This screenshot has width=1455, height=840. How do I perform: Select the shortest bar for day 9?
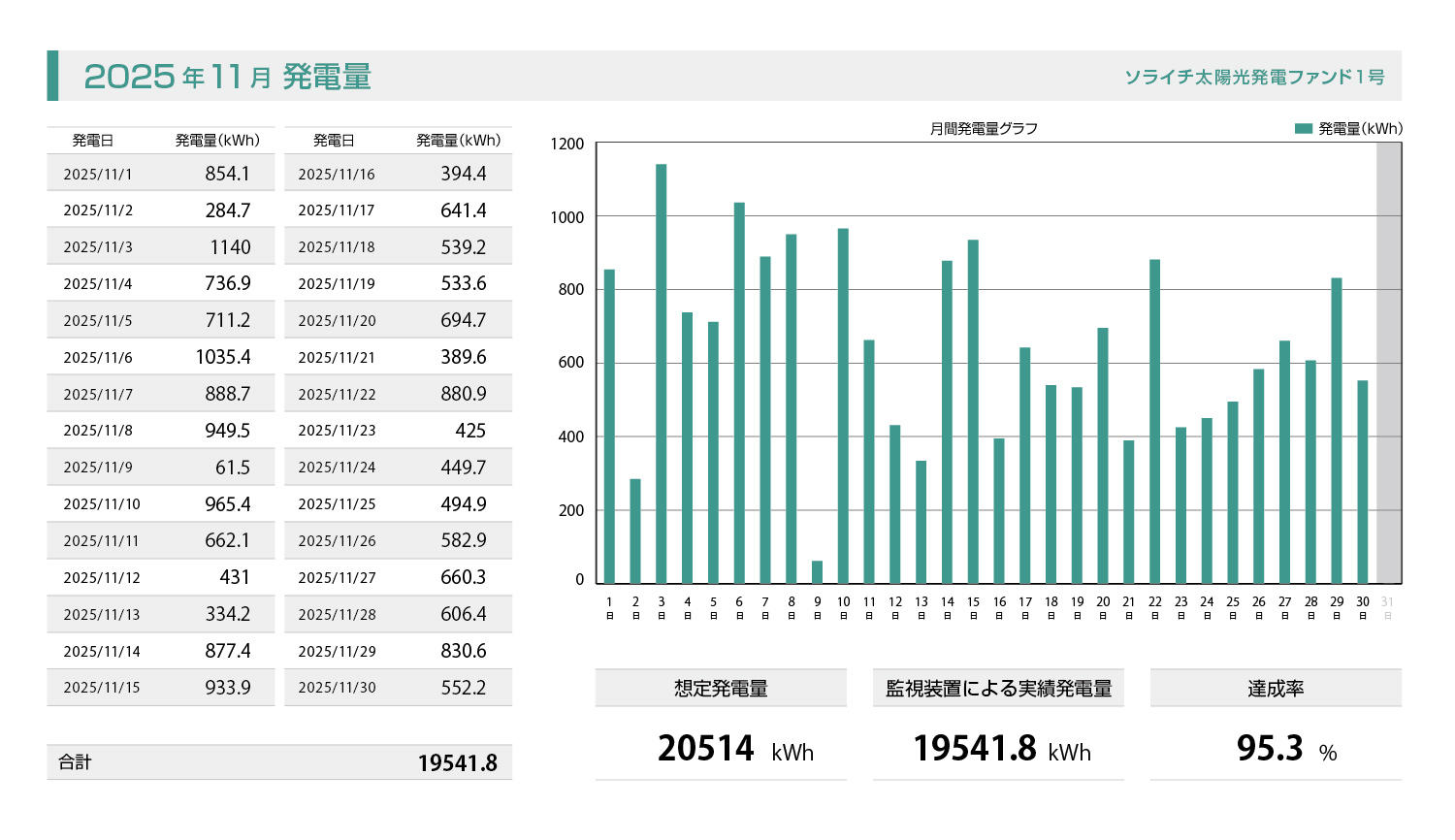point(817,572)
